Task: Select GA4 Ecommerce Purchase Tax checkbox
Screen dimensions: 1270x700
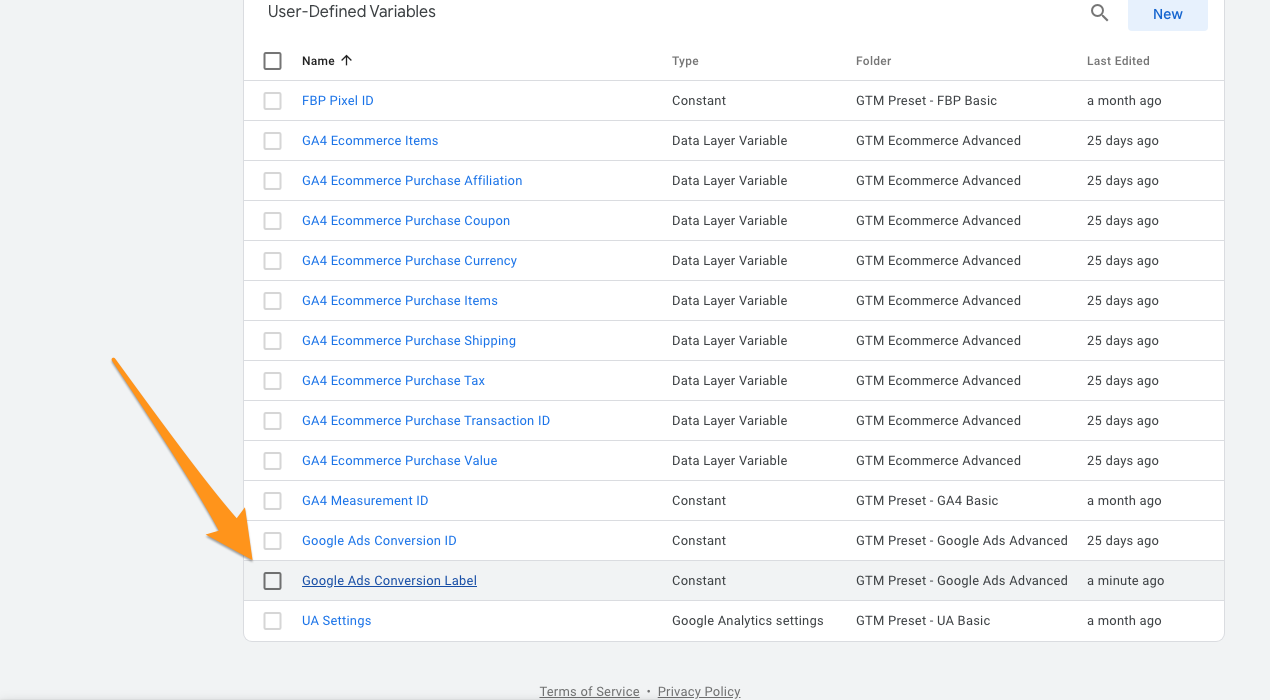Action: click(273, 381)
